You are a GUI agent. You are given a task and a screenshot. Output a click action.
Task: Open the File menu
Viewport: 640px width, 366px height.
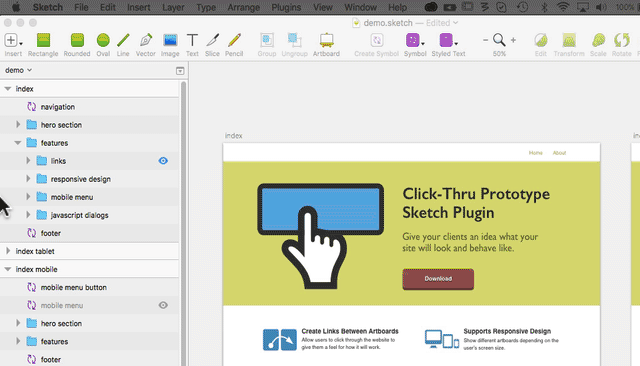click(81, 7)
